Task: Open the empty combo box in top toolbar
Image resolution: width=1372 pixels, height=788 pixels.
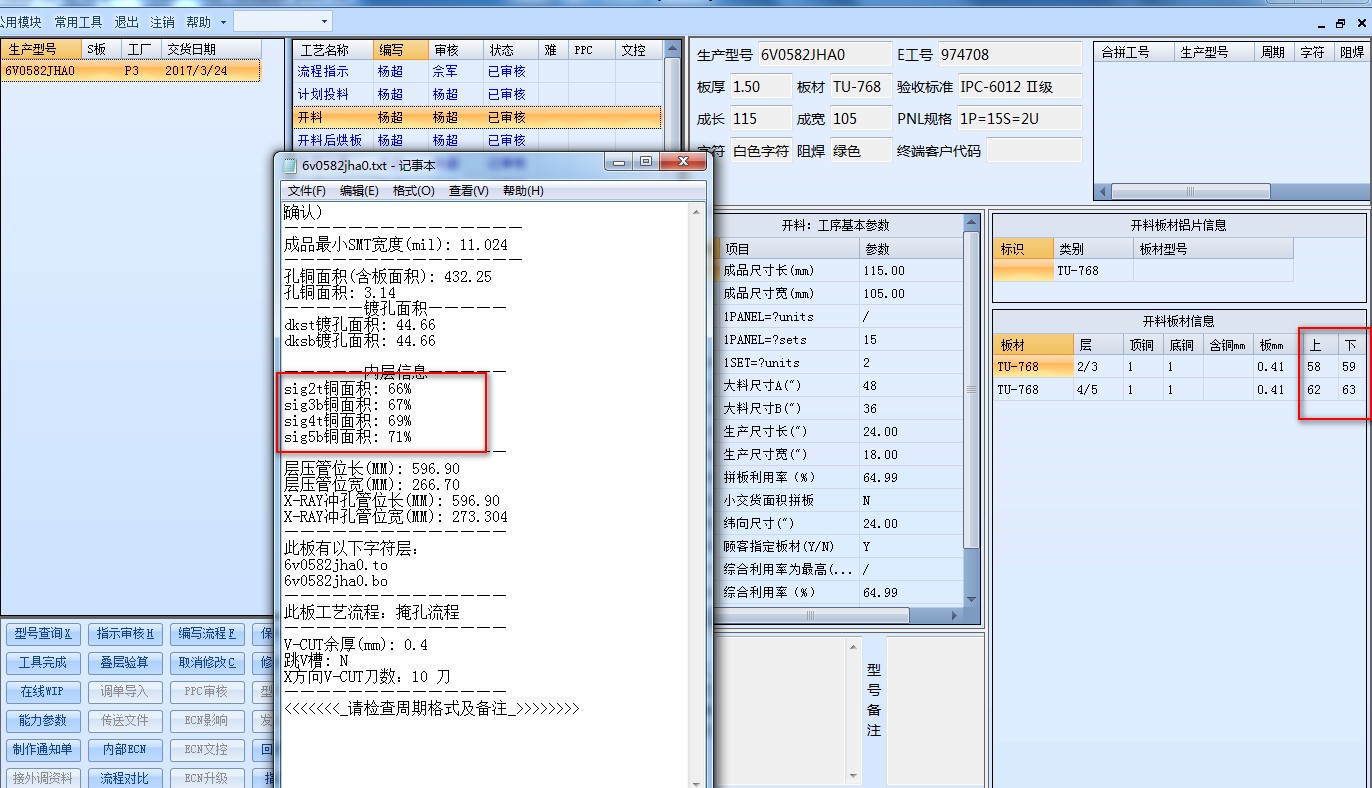Action: (x=283, y=21)
